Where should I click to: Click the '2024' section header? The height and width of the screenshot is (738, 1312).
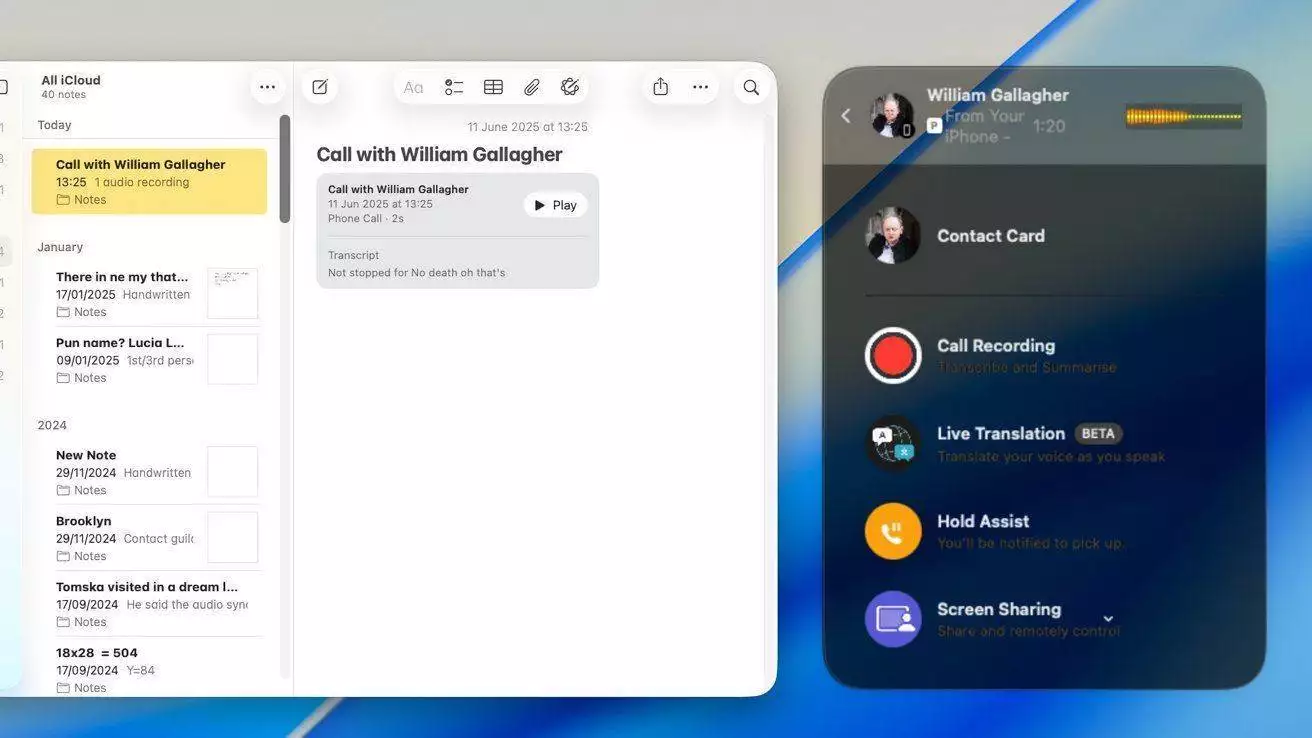click(x=52, y=425)
